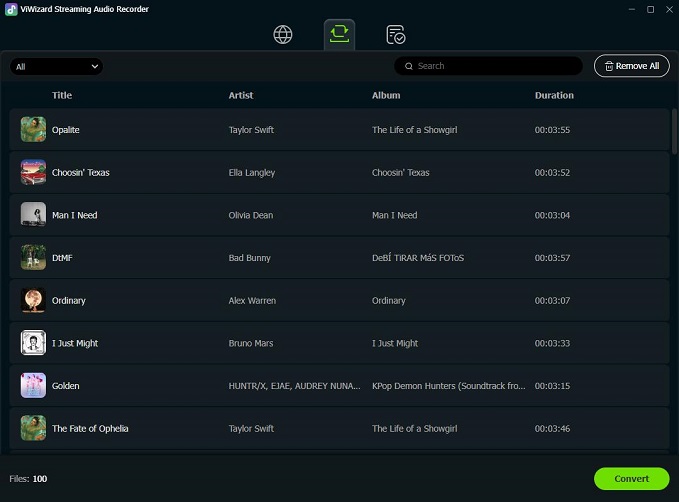Click the Artist column header
679x502 pixels.
pos(241,95)
